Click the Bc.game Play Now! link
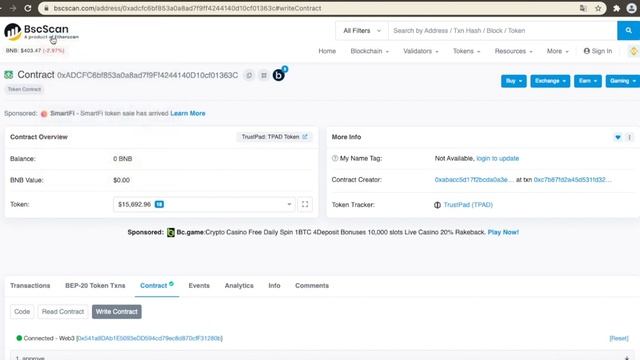640x360 pixels. coord(503,232)
